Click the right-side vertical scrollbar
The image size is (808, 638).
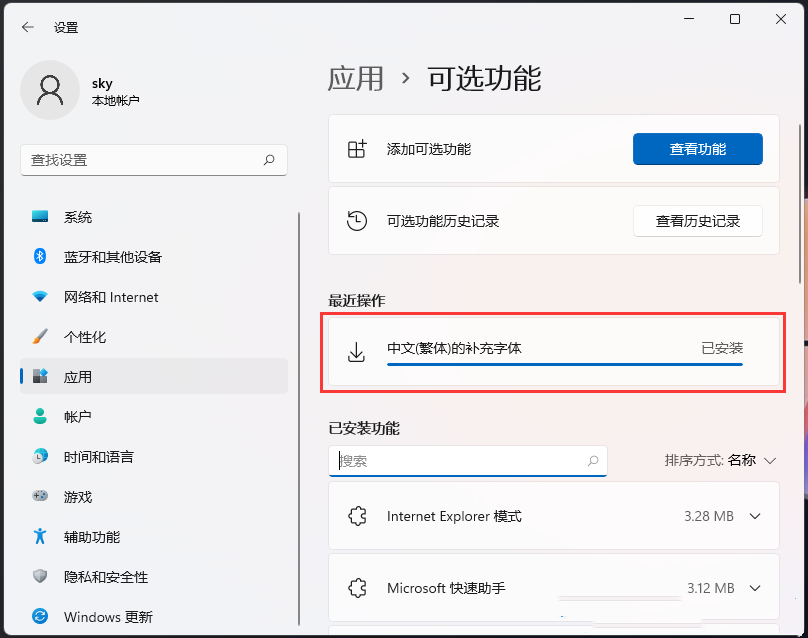800,203
